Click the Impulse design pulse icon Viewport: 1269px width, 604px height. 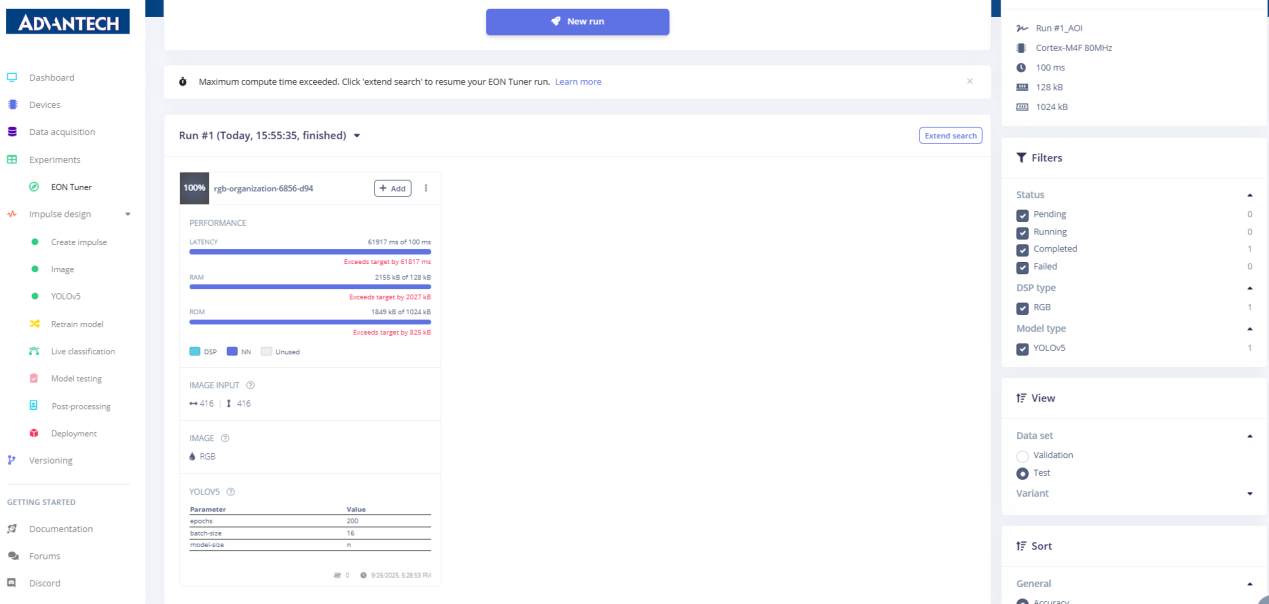pos(13,214)
